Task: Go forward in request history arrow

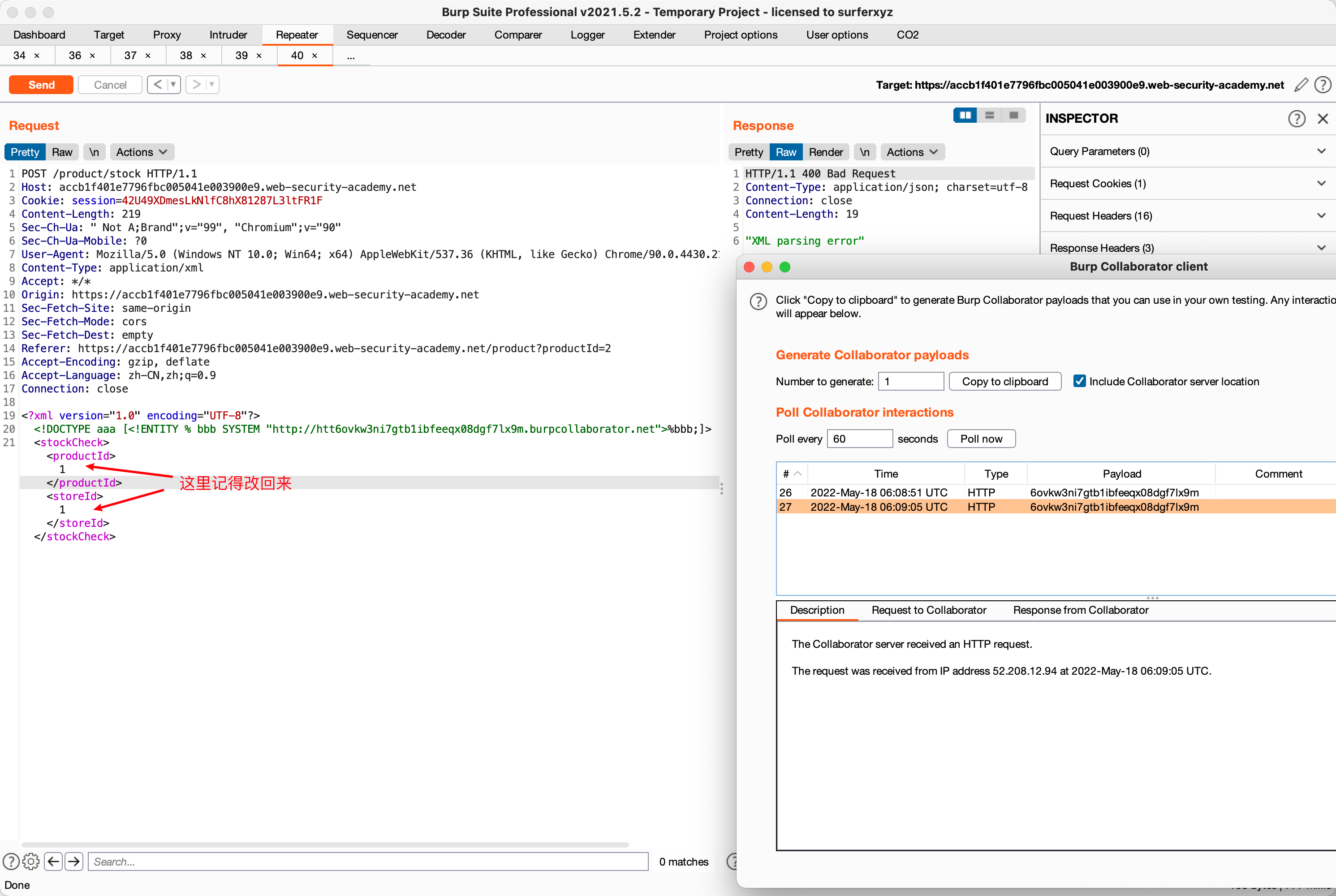Action: pyautogui.click(x=197, y=85)
